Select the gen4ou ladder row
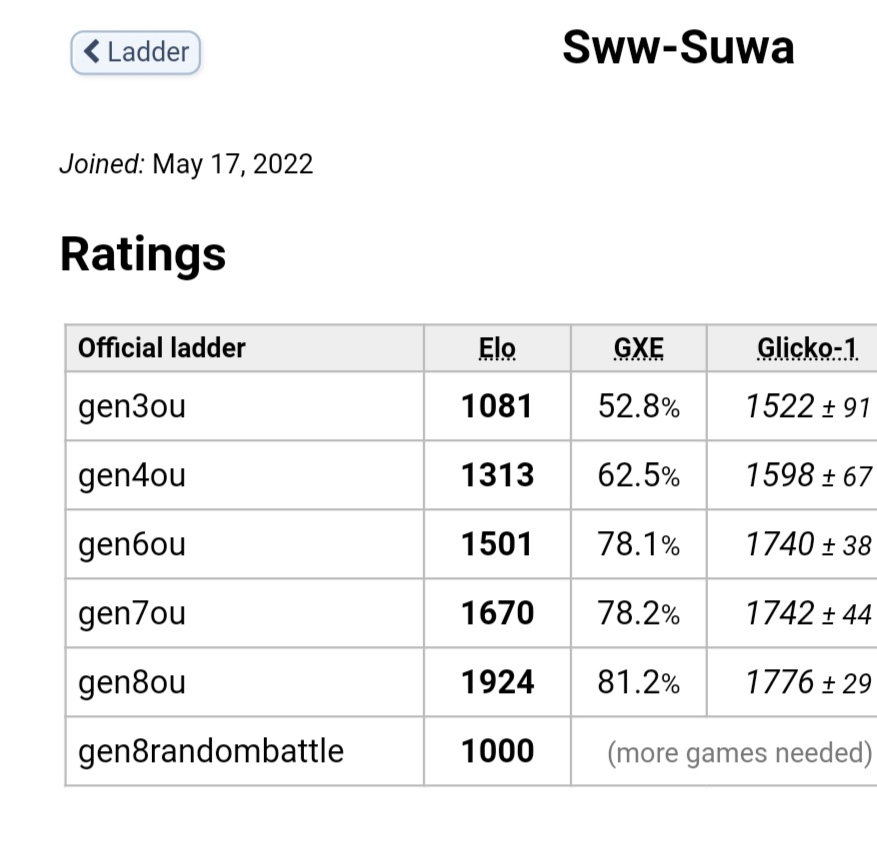Image resolution: width=877 pixels, height=863 pixels. (x=132, y=475)
